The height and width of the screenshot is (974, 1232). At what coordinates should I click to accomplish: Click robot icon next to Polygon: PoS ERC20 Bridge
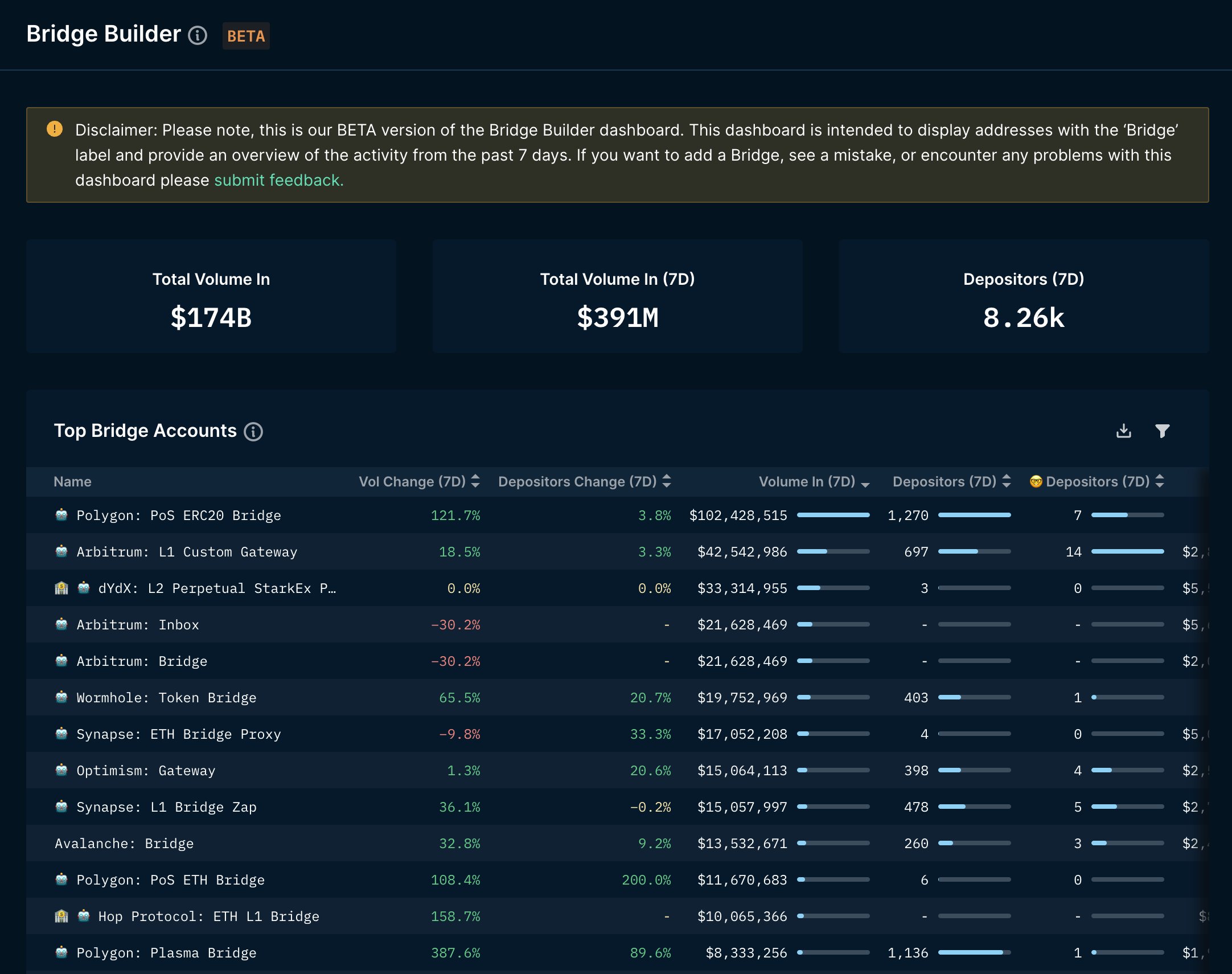[x=61, y=515]
